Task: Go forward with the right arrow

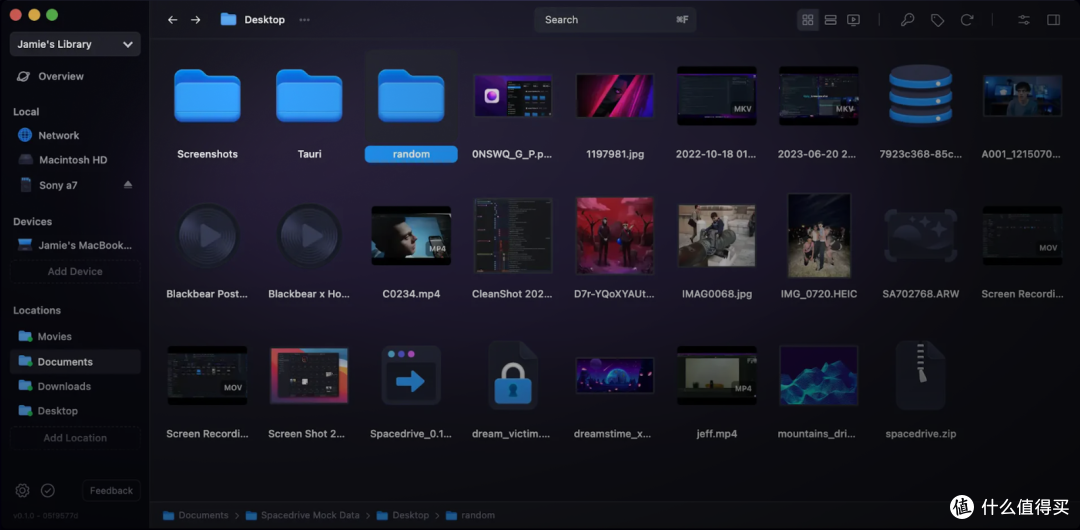Action: click(x=196, y=20)
